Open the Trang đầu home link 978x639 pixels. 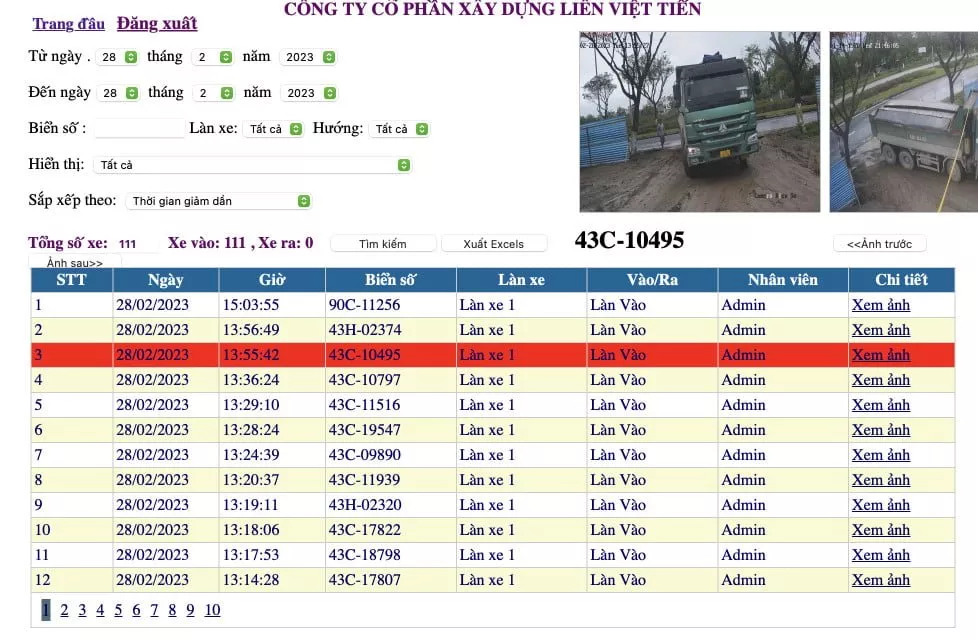point(69,24)
